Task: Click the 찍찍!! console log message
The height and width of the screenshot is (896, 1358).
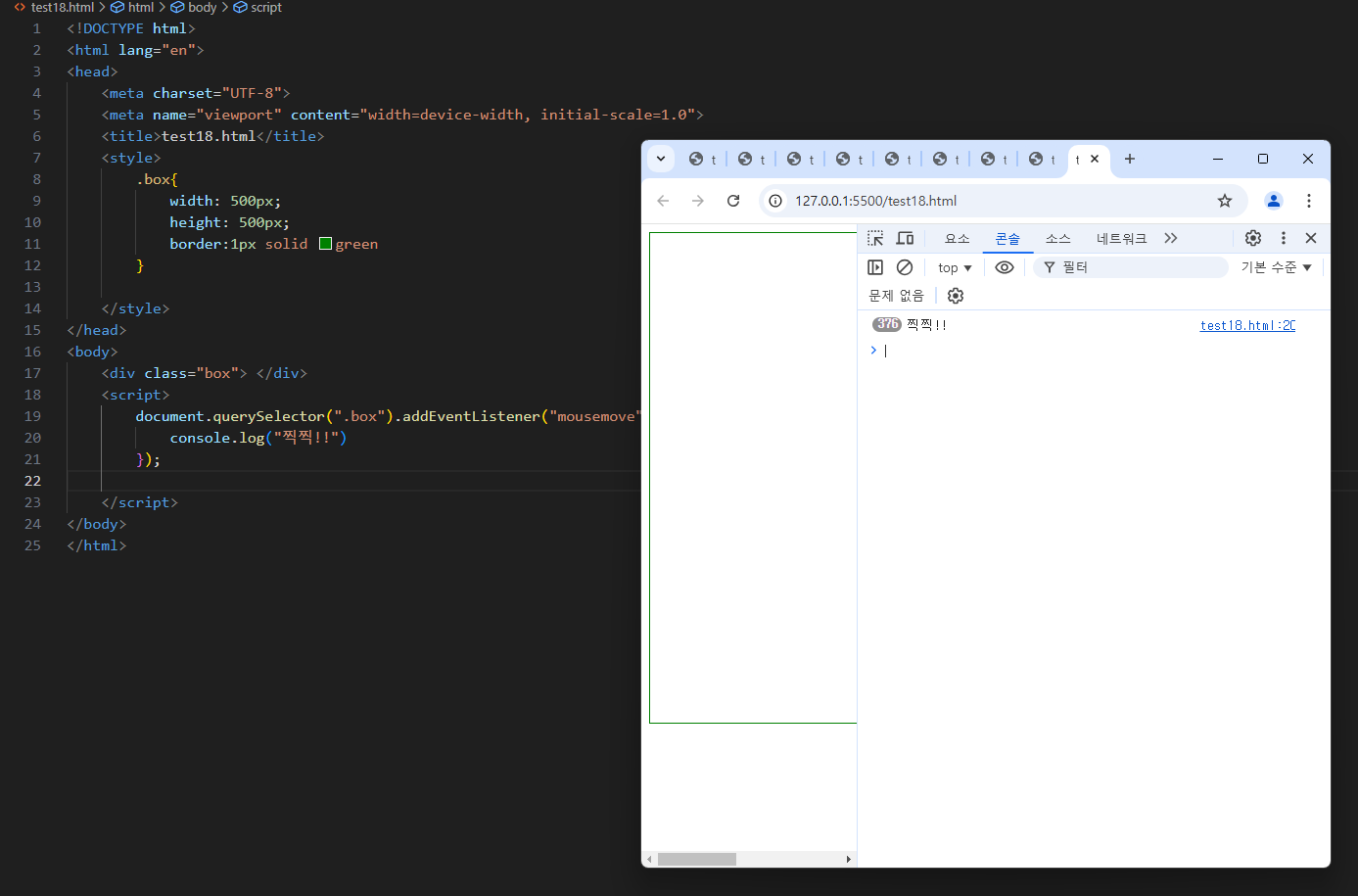Action: coord(926,325)
